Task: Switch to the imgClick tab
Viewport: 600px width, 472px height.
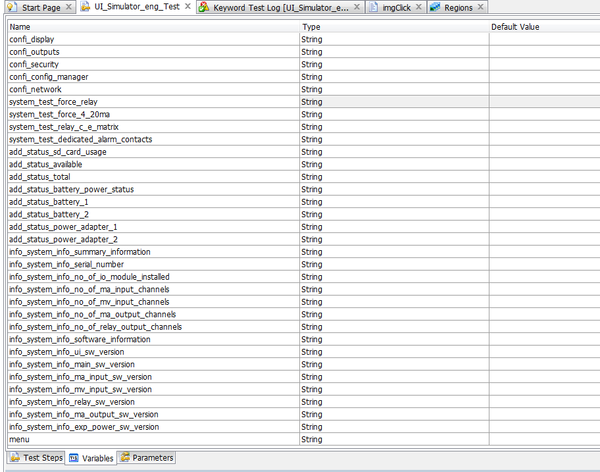Action: [392, 7]
